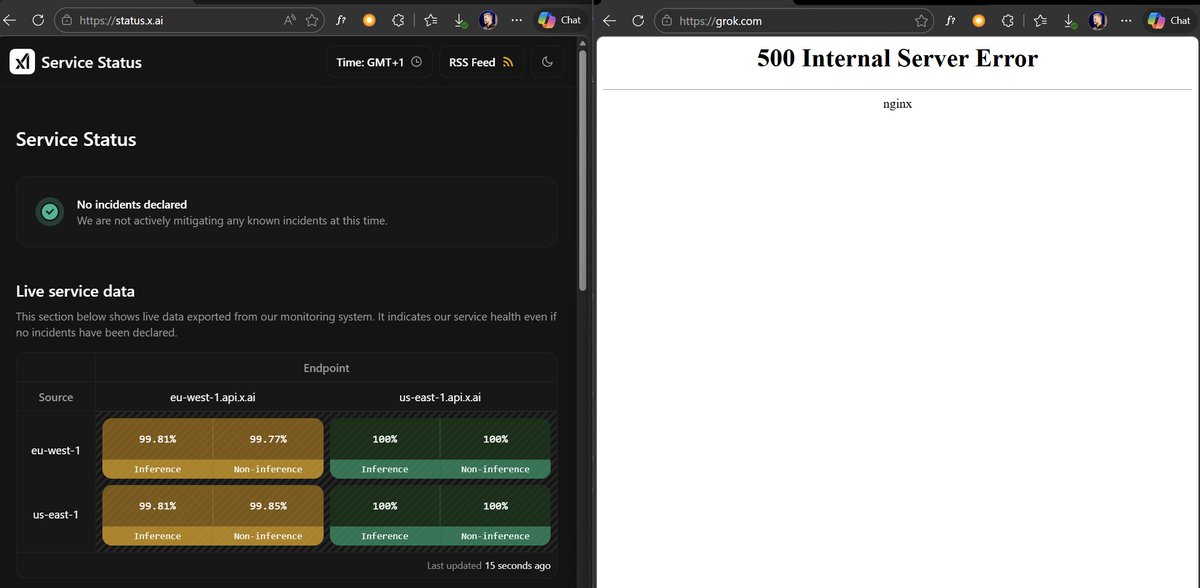Screen dimensions: 1200x588
Task: Open Copilot Chat in status.x.ai window
Action: (x=560, y=20)
